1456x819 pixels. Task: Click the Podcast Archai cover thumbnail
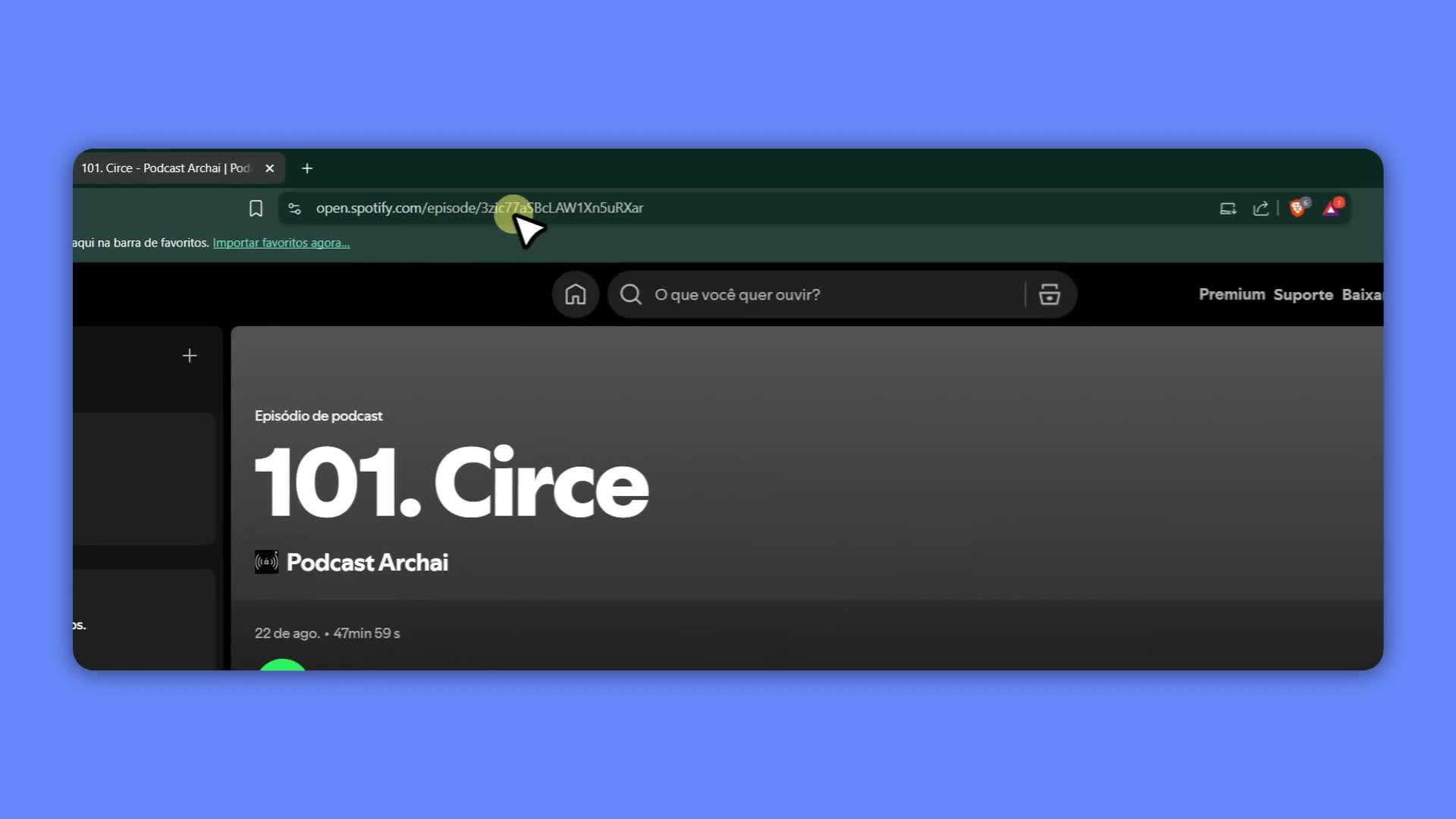[x=266, y=562]
